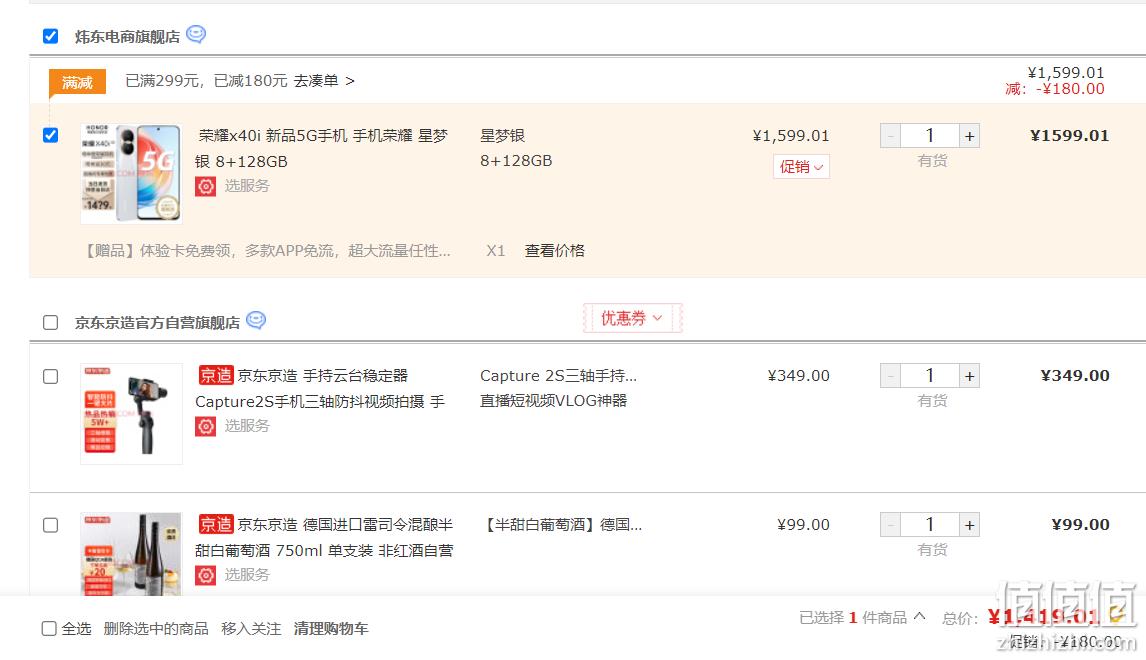Focus the quantity field for the gimbal

(x=930, y=376)
